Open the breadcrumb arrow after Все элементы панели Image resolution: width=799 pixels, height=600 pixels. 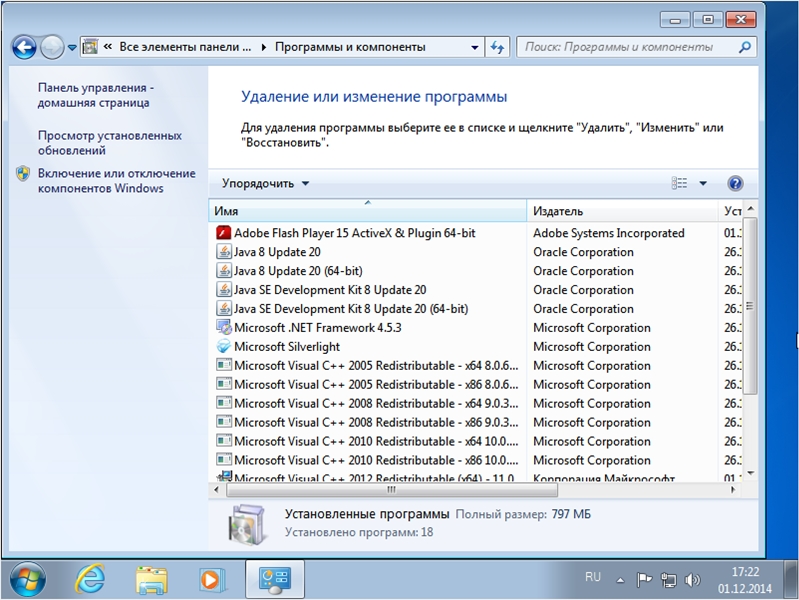263,47
